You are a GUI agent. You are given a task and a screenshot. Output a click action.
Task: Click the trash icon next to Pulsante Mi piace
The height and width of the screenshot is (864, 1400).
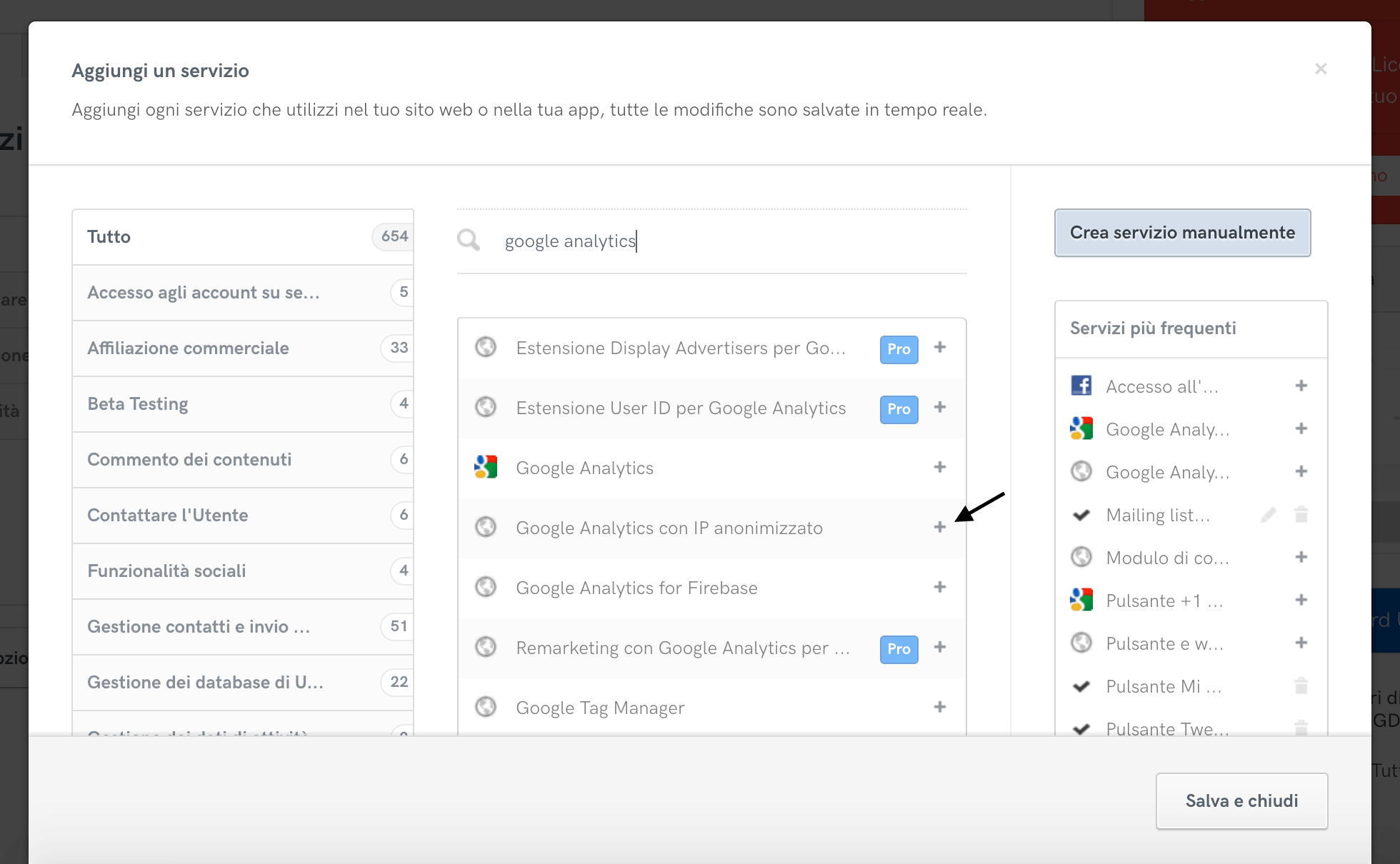pyautogui.click(x=1301, y=686)
